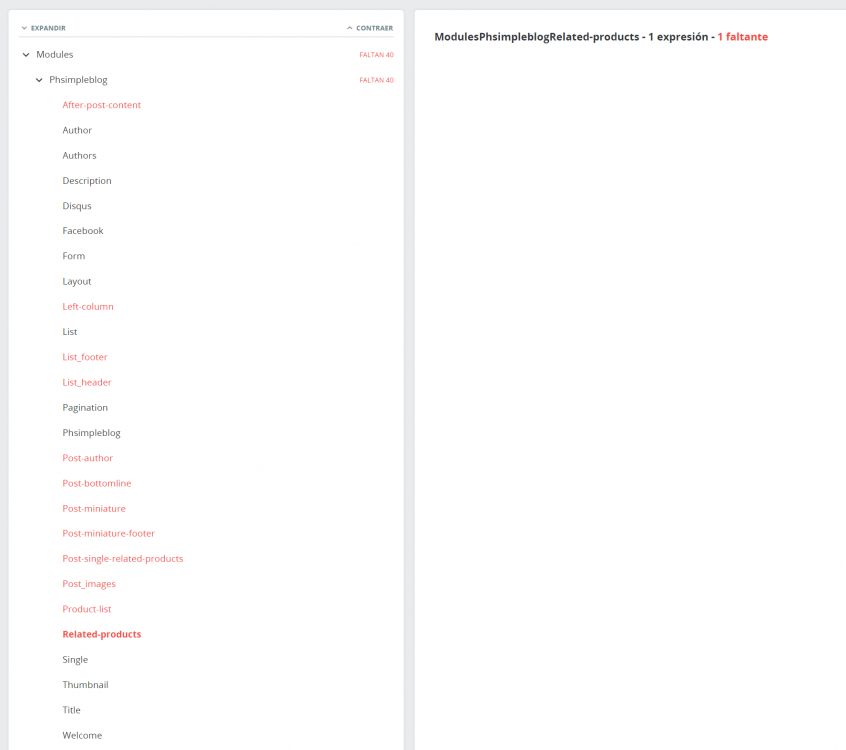Open the Thumbnail translation section
This screenshot has width=846, height=750.
pyautogui.click(x=85, y=684)
